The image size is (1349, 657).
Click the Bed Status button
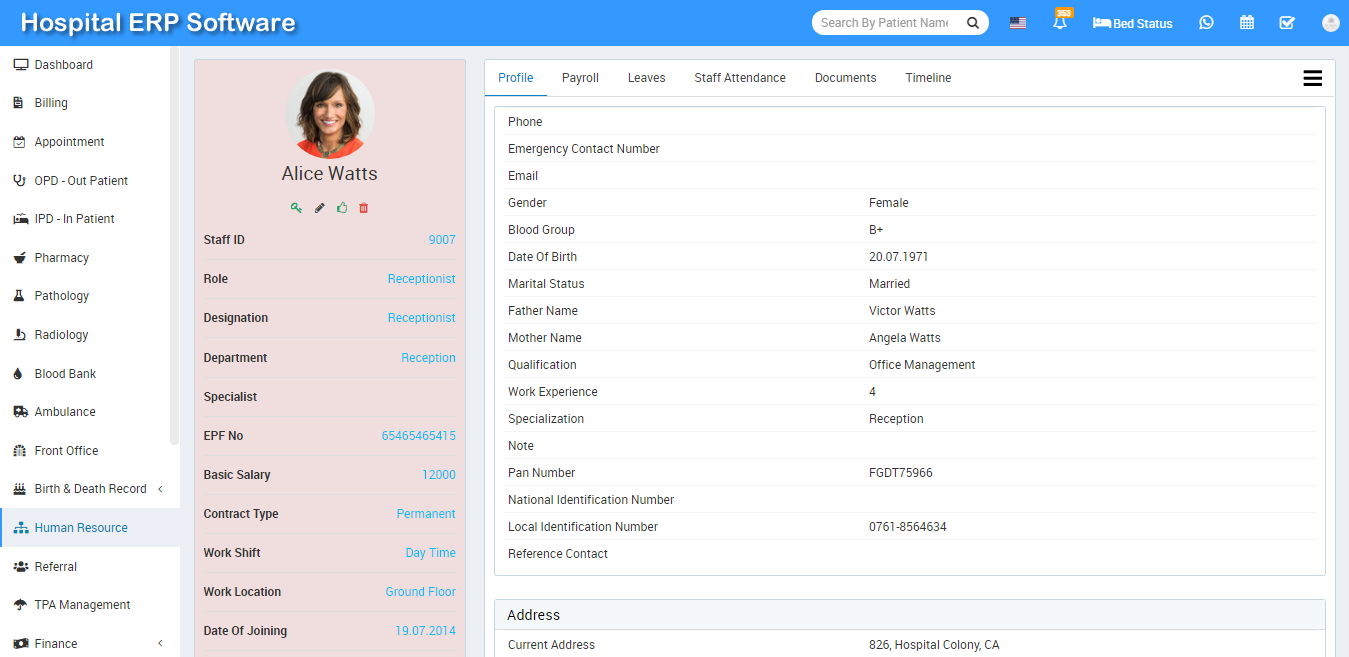point(1133,23)
